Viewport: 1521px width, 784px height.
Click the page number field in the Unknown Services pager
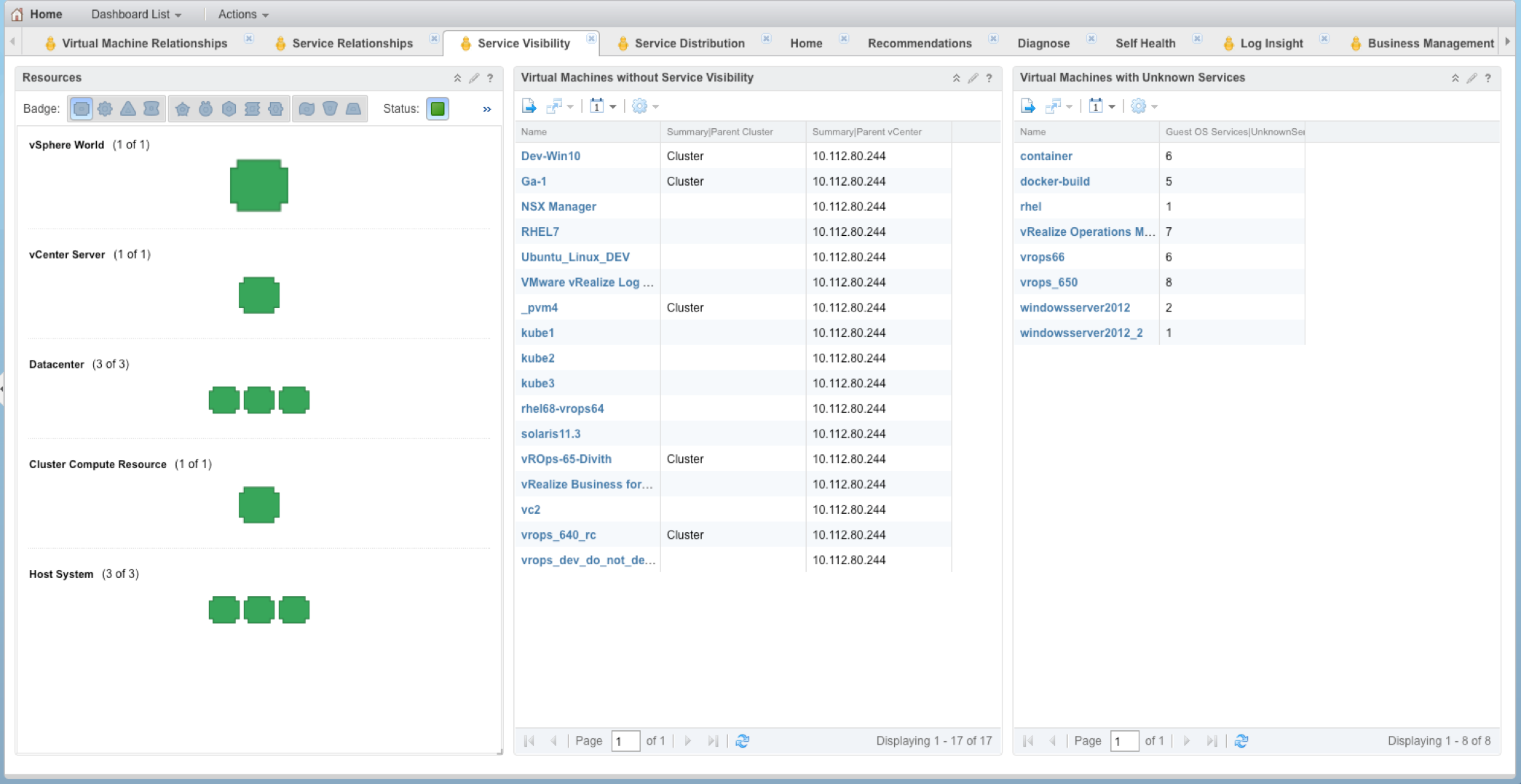point(1123,741)
